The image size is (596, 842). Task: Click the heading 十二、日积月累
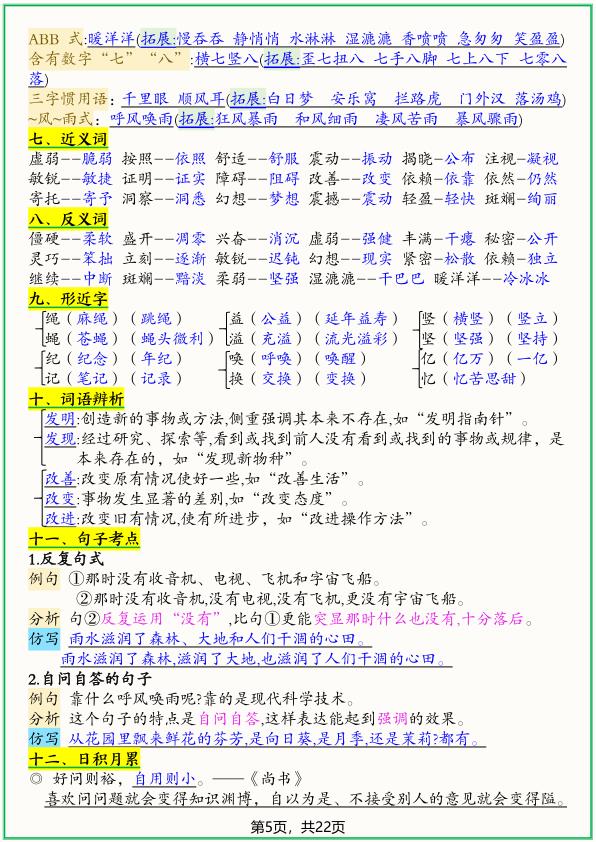point(84,759)
